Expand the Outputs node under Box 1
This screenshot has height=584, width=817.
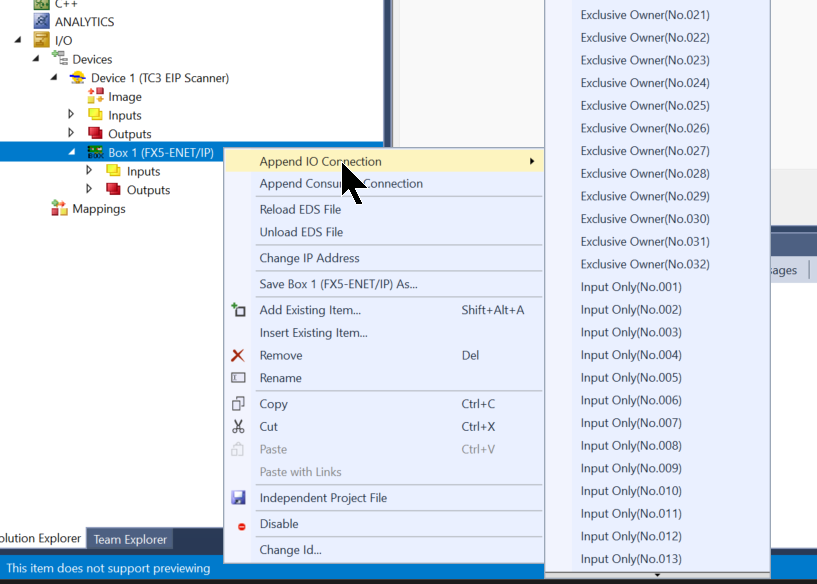point(90,190)
